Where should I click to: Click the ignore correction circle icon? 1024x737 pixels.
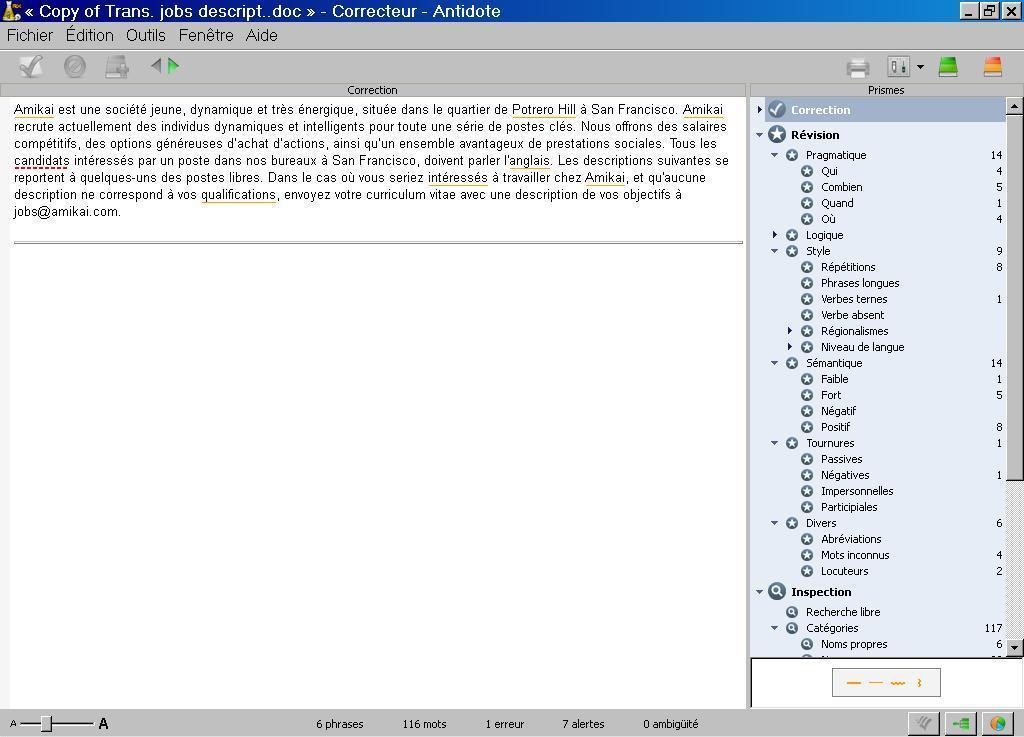pos(74,66)
